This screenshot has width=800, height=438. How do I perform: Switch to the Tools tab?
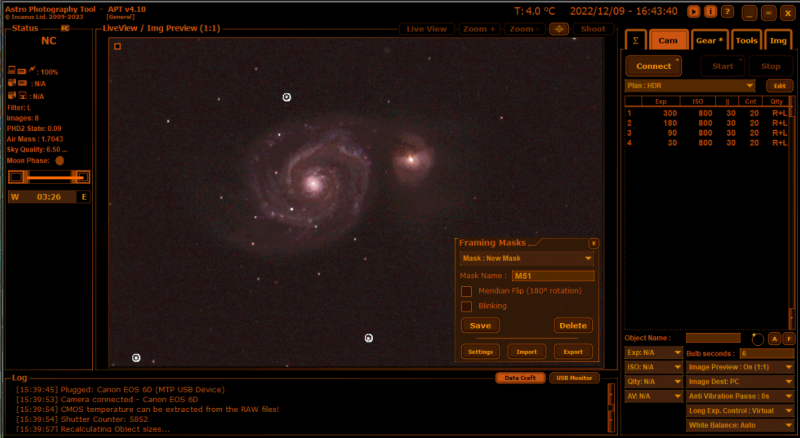746,40
